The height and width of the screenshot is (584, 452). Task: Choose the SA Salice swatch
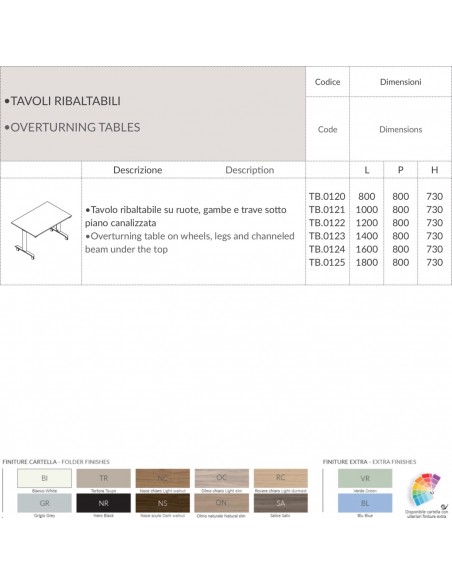tap(281, 503)
